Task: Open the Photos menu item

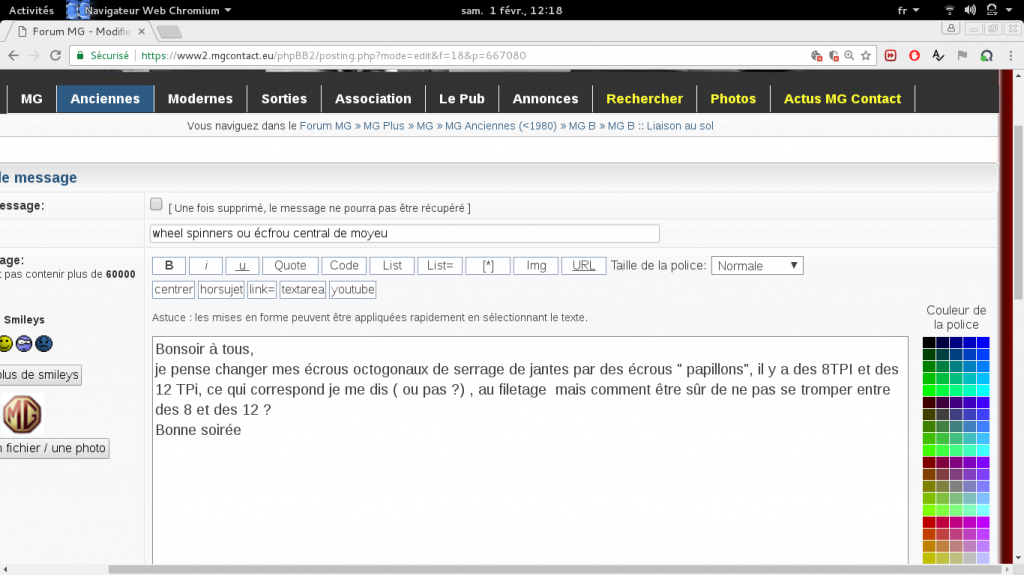Action: tap(733, 99)
